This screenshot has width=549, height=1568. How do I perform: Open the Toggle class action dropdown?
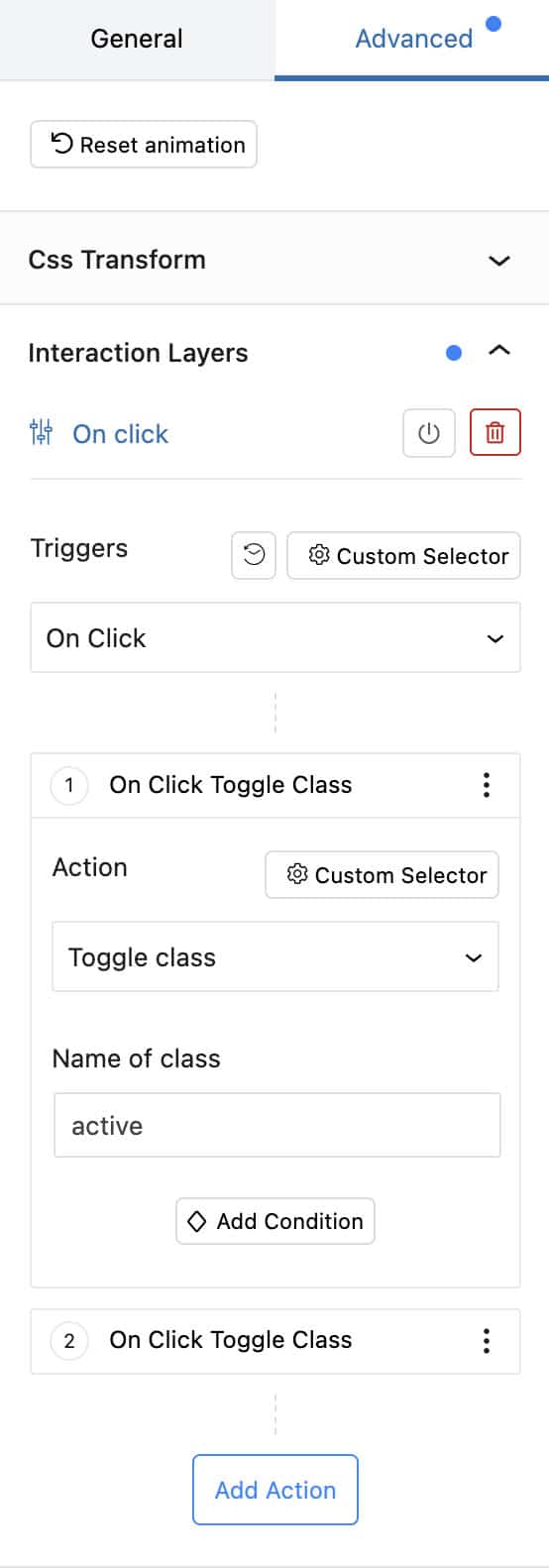(x=275, y=956)
